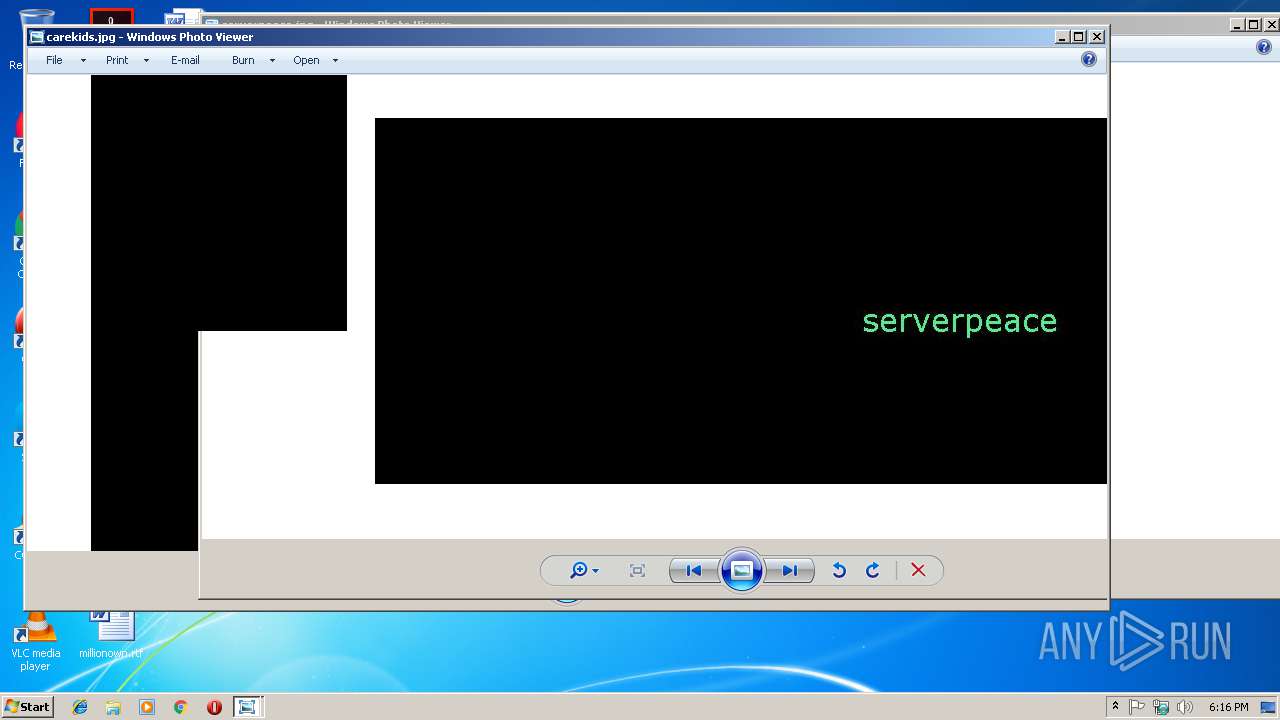Launch Chrome from taskbar

coord(180,707)
